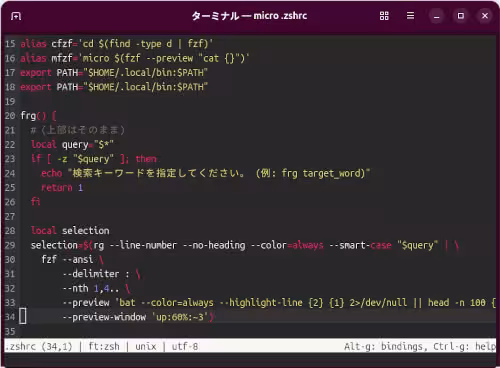Click 'unix' in the status bar

coord(146,347)
